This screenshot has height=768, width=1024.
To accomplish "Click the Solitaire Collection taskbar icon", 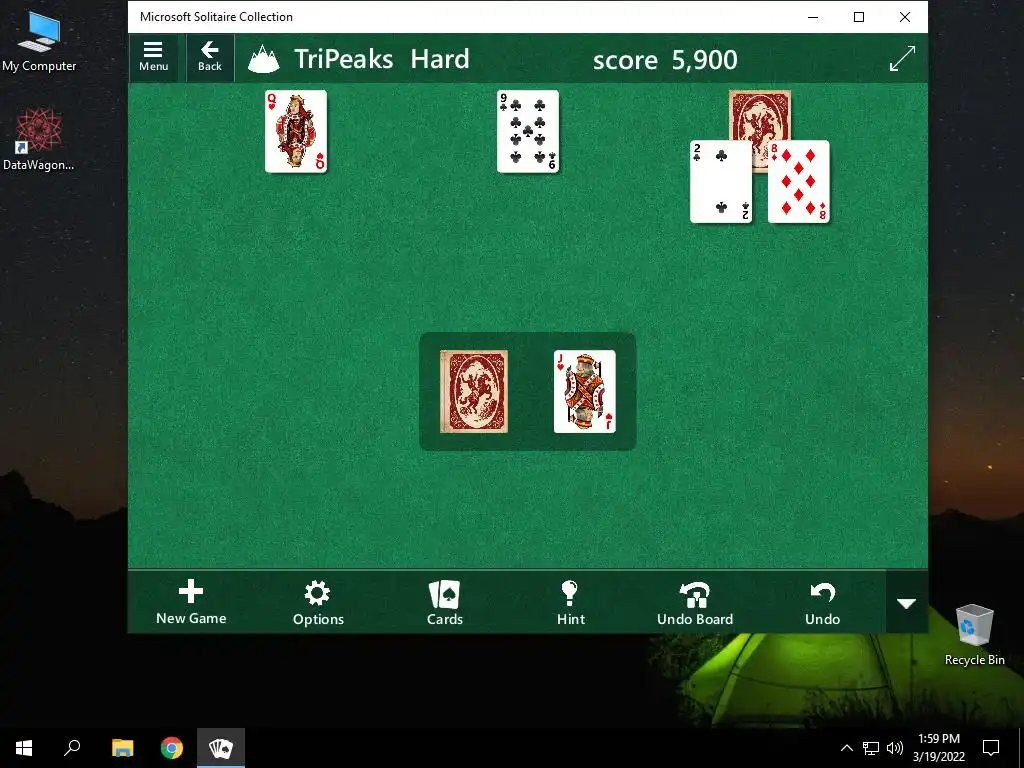I will point(221,748).
